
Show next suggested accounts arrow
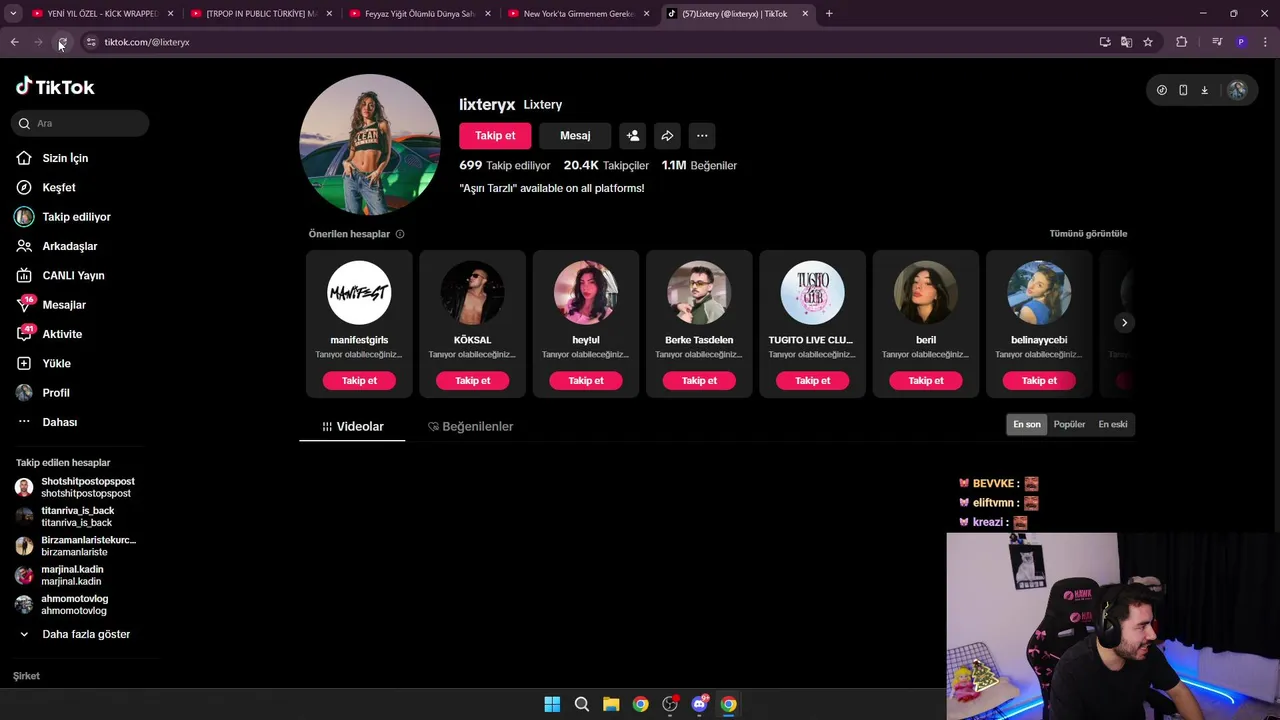1124,323
